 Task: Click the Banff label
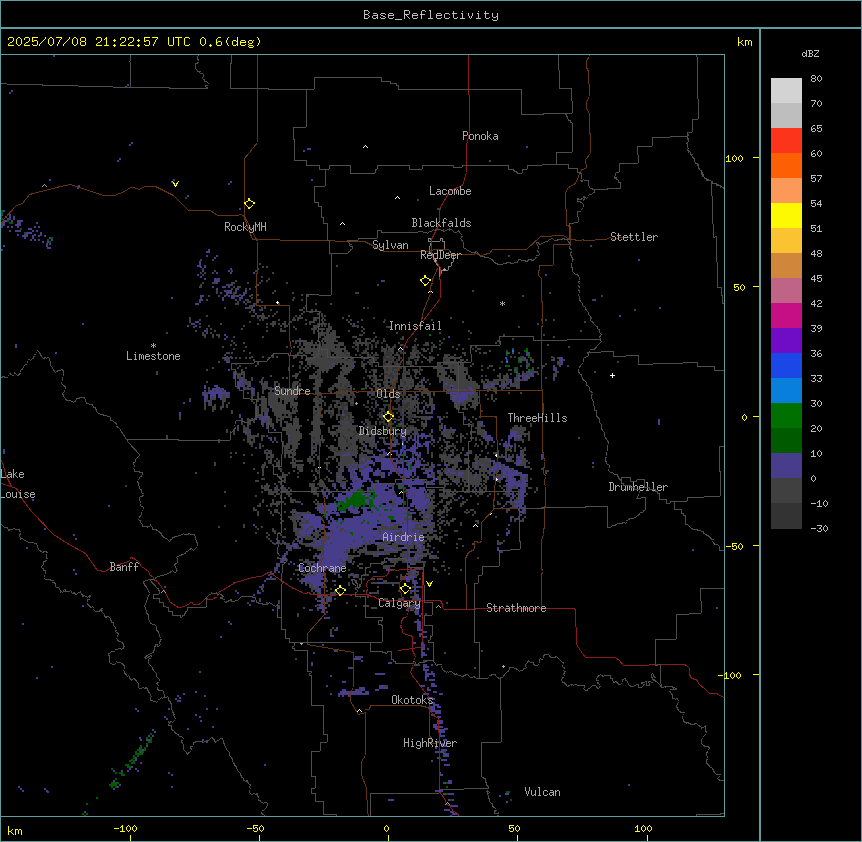[124, 567]
